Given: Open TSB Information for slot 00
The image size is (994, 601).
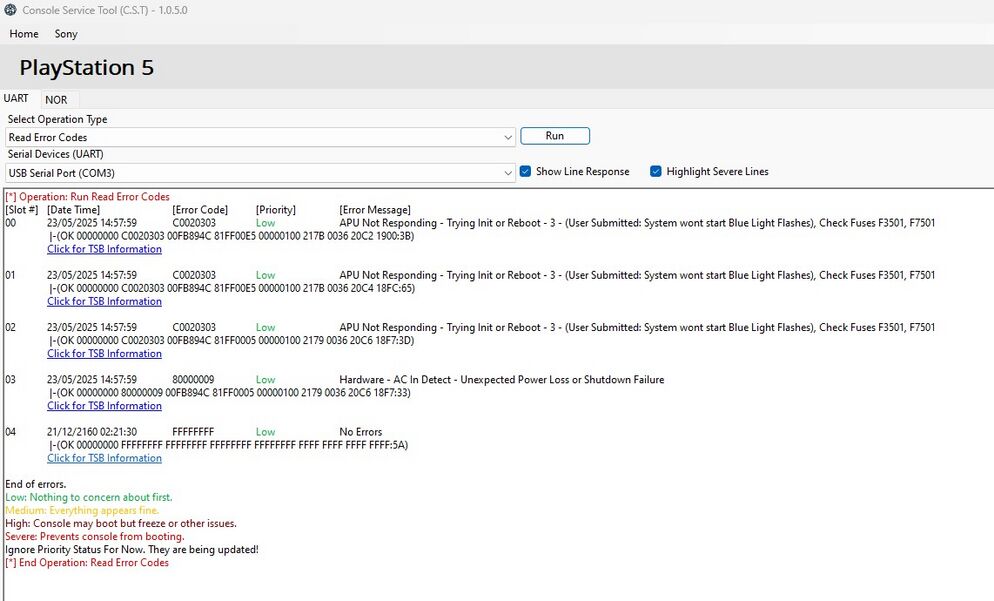Looking at the screenshot, I should (x=104, y=248).
